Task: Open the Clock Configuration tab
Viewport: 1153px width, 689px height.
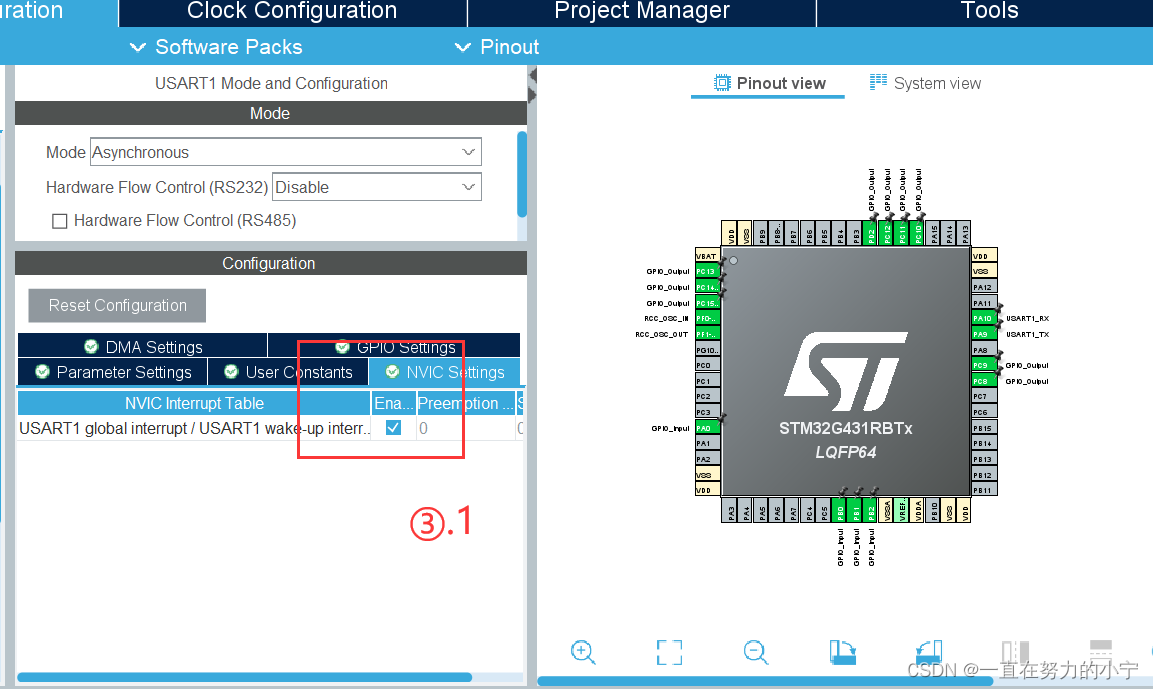Action: pyautogui.click(x=292, y=11)
